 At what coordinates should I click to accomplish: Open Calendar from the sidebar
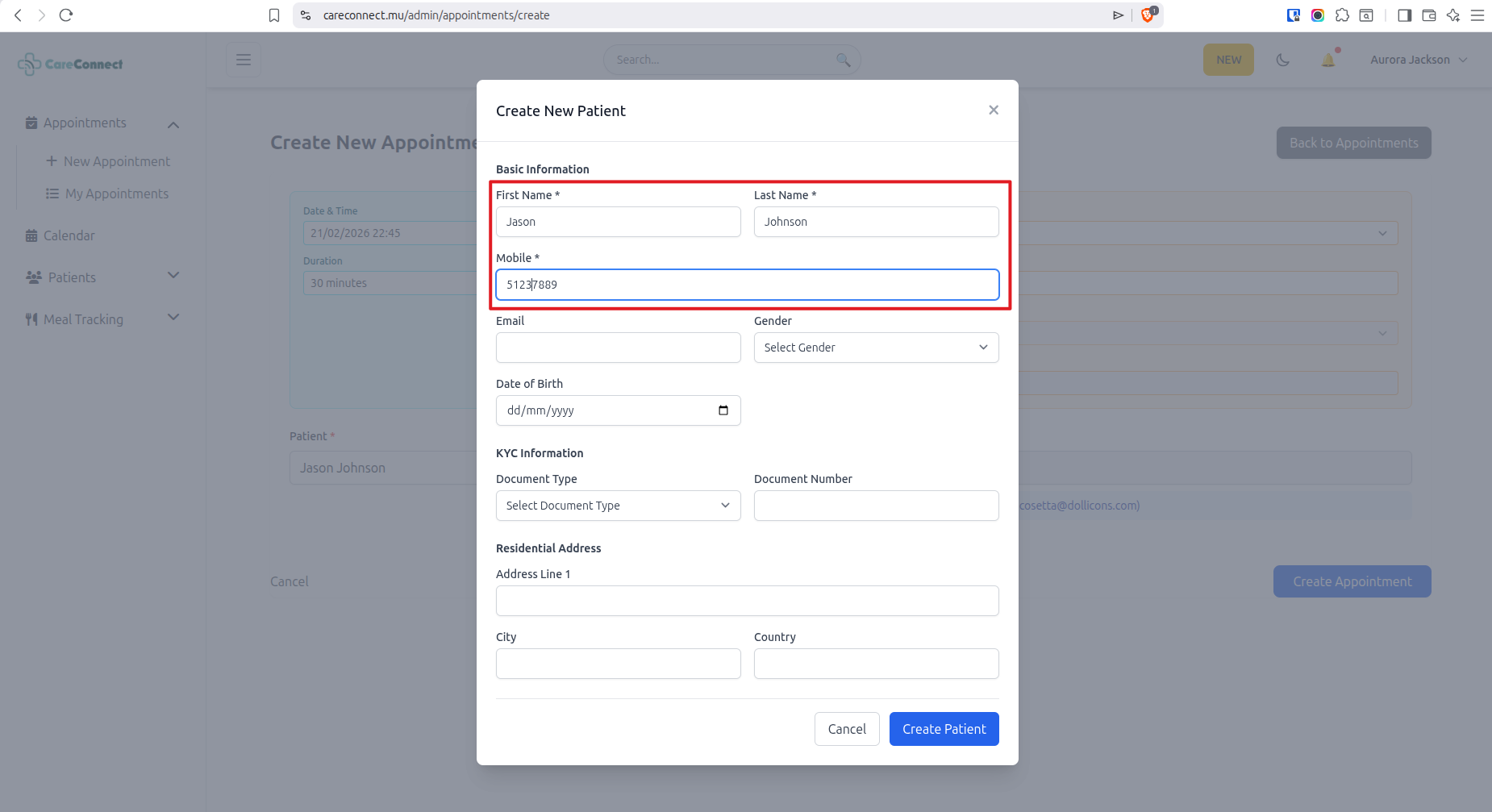click(69, 235)
